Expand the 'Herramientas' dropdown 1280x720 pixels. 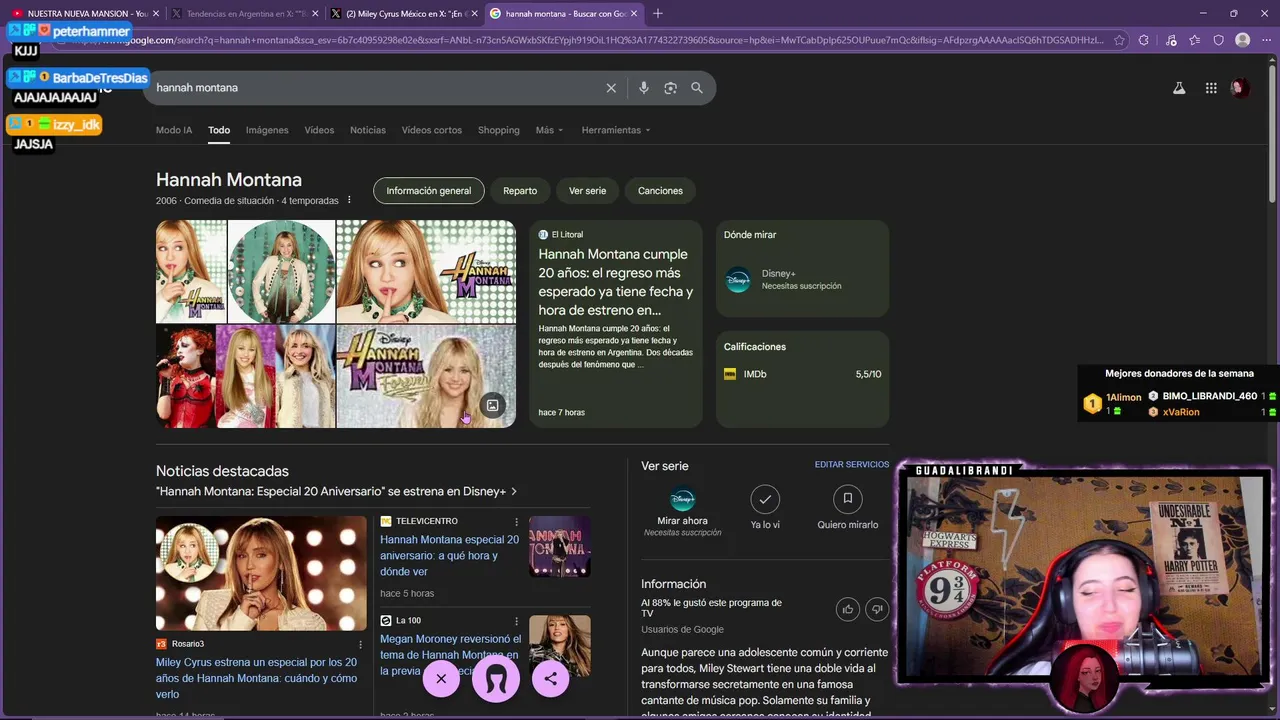[616, 130]
